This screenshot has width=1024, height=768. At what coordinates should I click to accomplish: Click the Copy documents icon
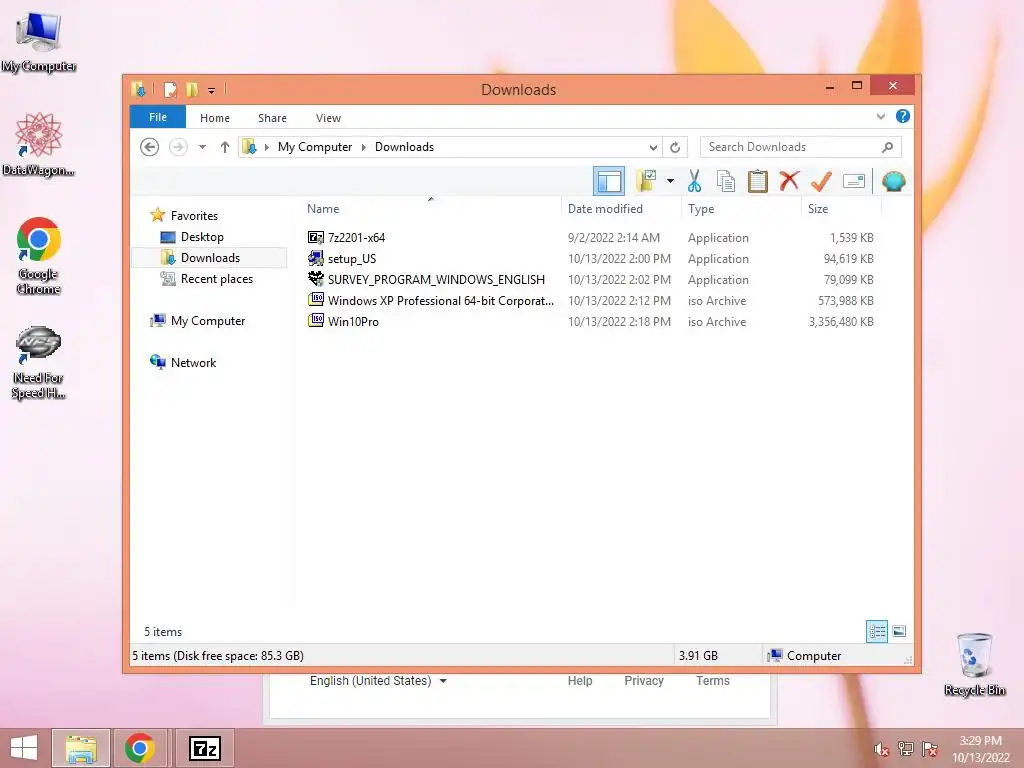[726, 181]
